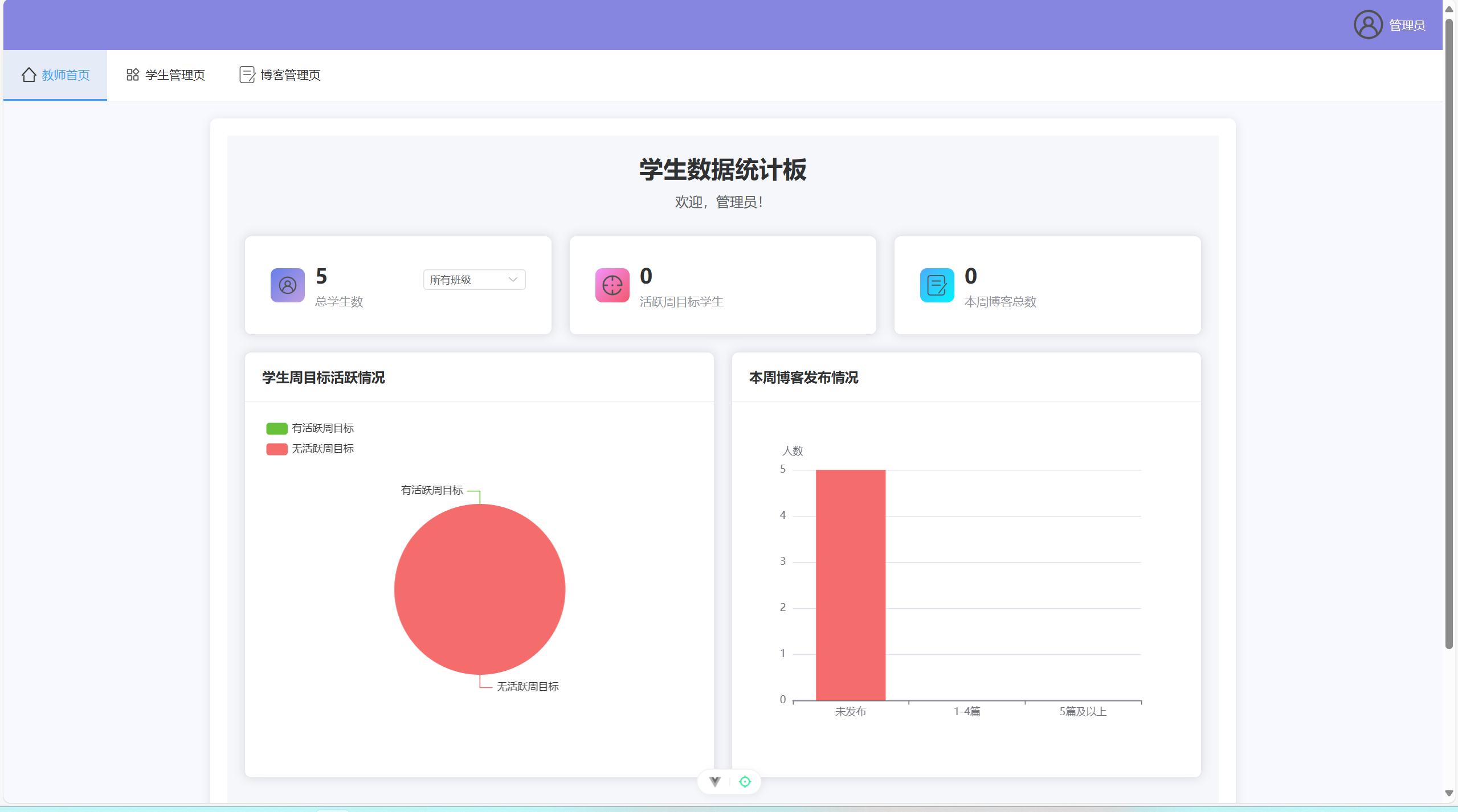Click the pink weekly goal target icon

[x=612, y=285]
